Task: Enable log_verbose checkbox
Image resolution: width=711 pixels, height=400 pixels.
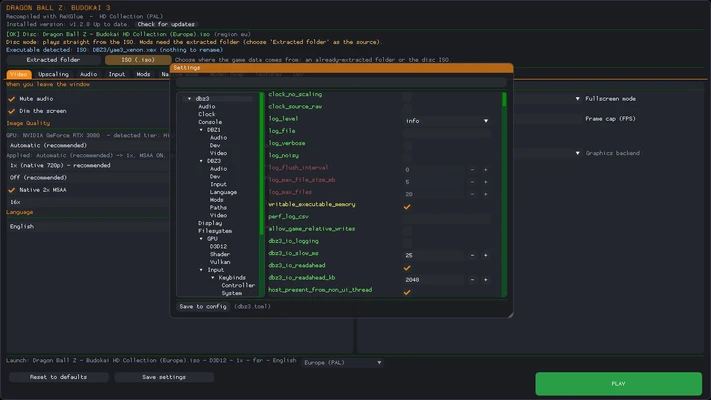Action: pyautogui.click(x=407, y=146)
